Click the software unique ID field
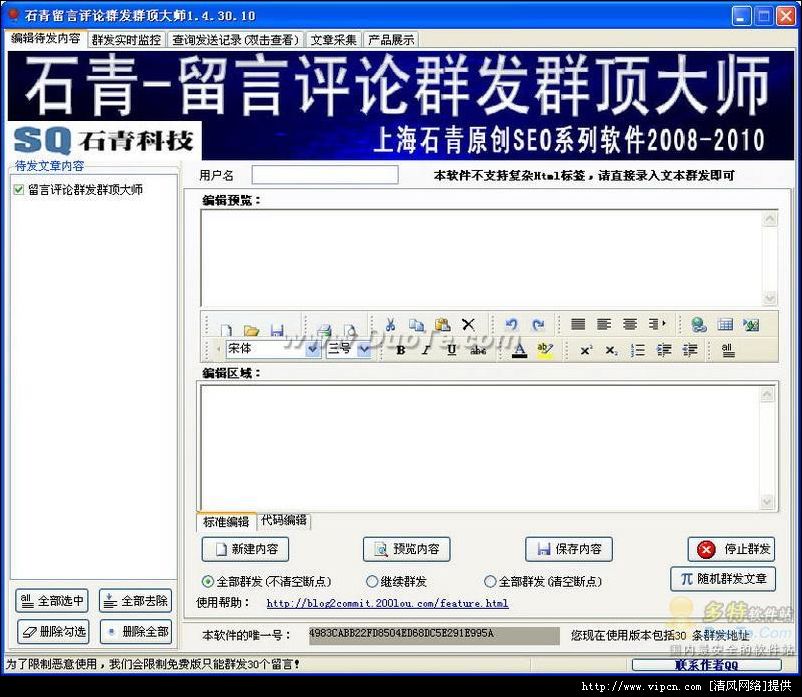The height and width of the screenshot is (697, 802). tap(434, 635)
